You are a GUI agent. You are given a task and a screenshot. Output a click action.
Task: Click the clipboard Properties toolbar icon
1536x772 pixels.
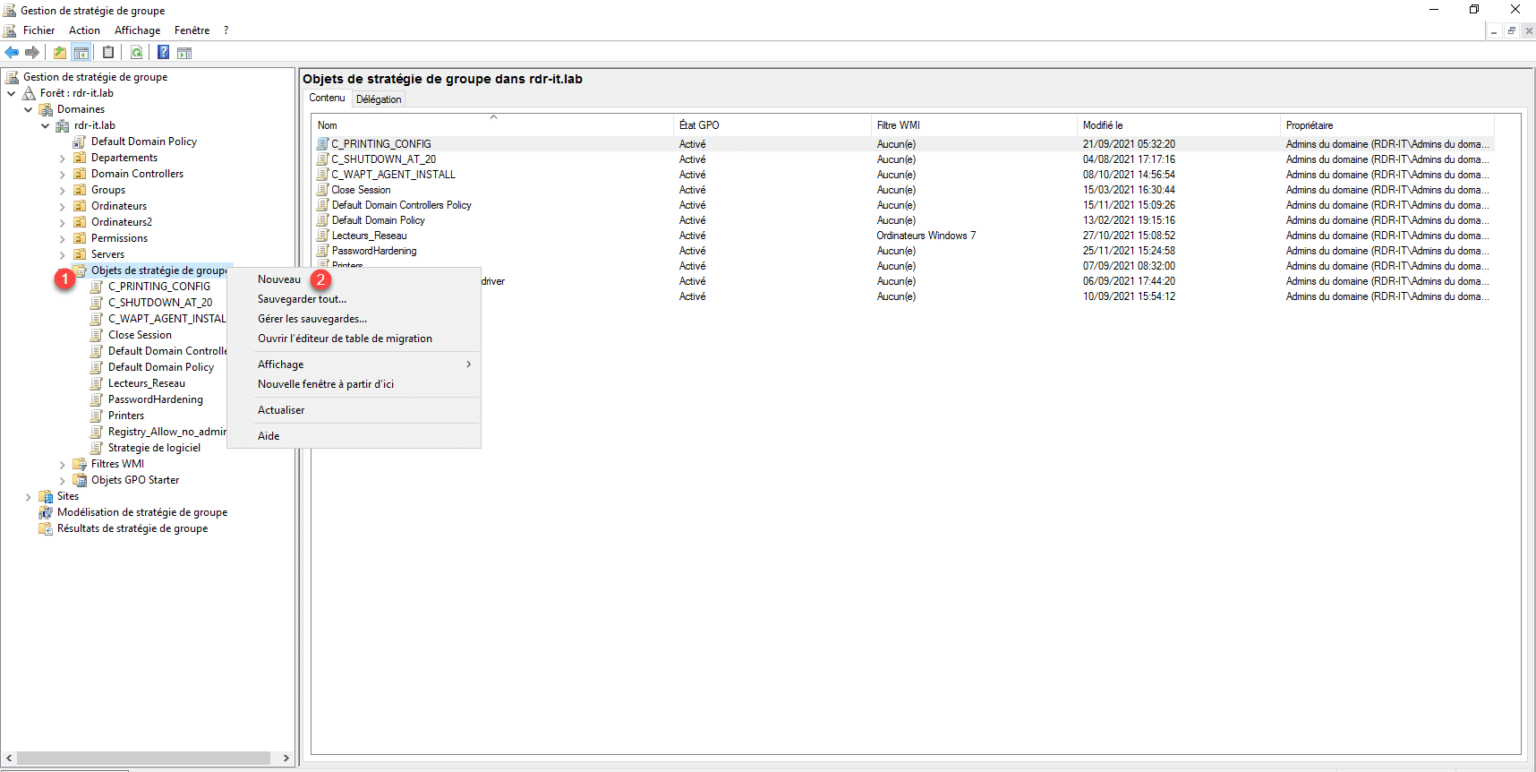[x=108, y=52]
